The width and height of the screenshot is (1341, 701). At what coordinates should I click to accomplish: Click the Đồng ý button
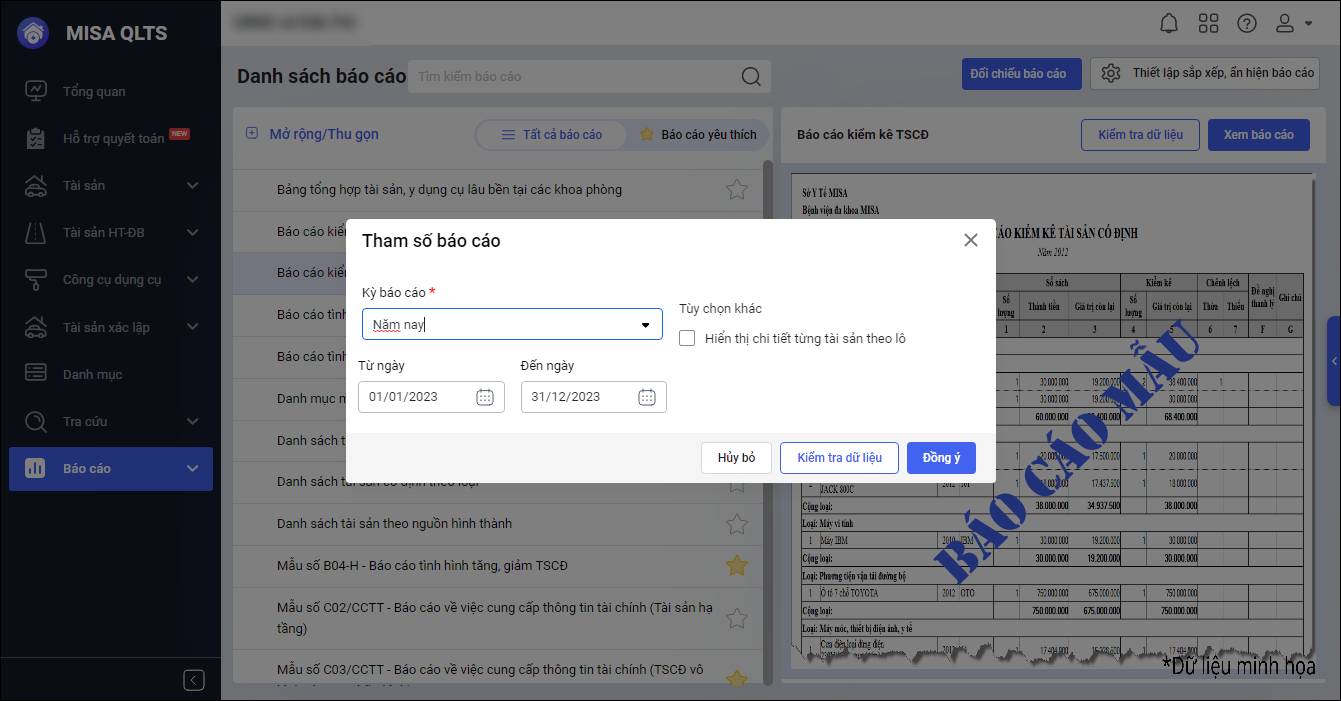[941, 458]
